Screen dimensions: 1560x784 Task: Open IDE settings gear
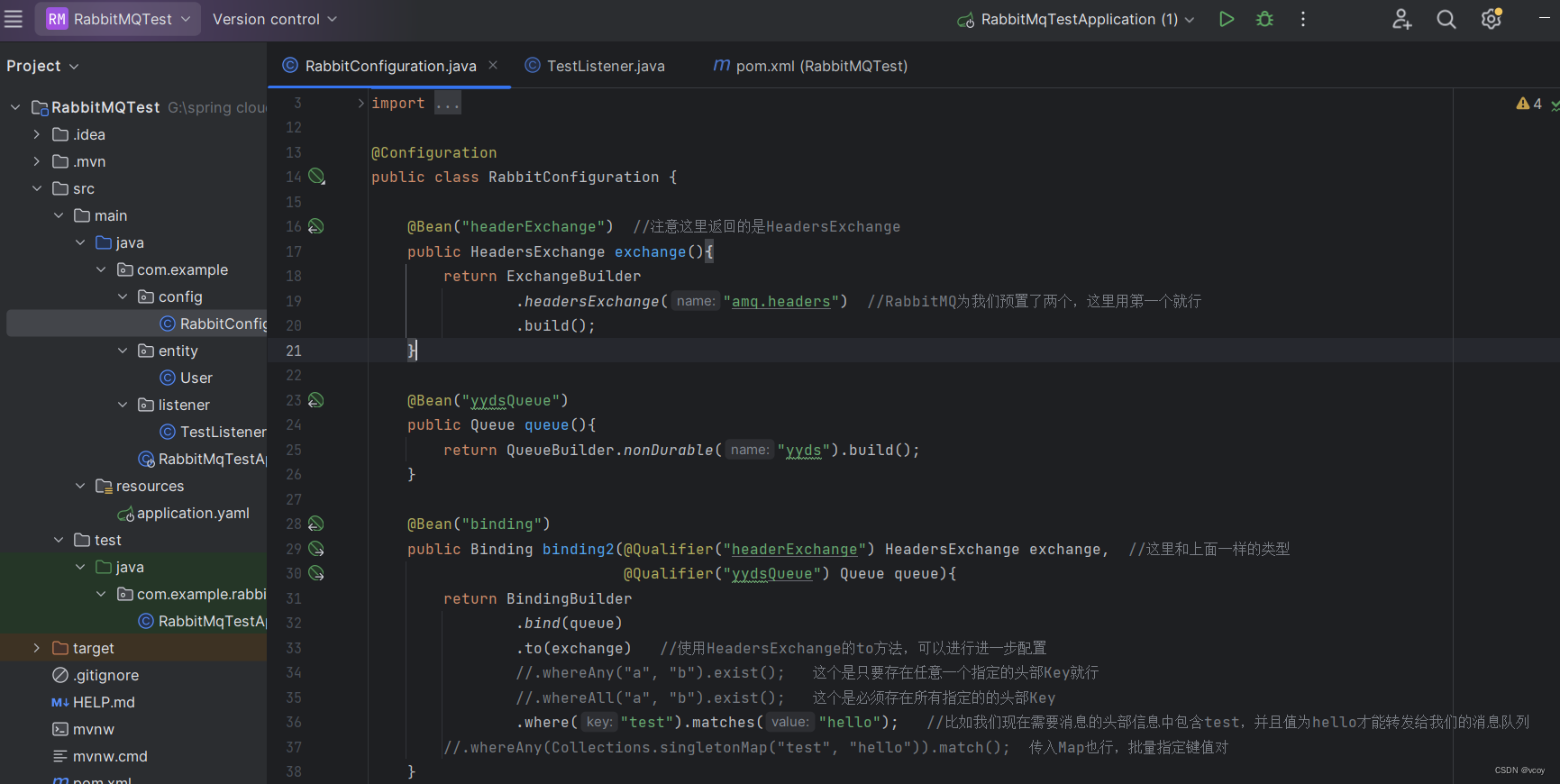[x=1492, y=19]
